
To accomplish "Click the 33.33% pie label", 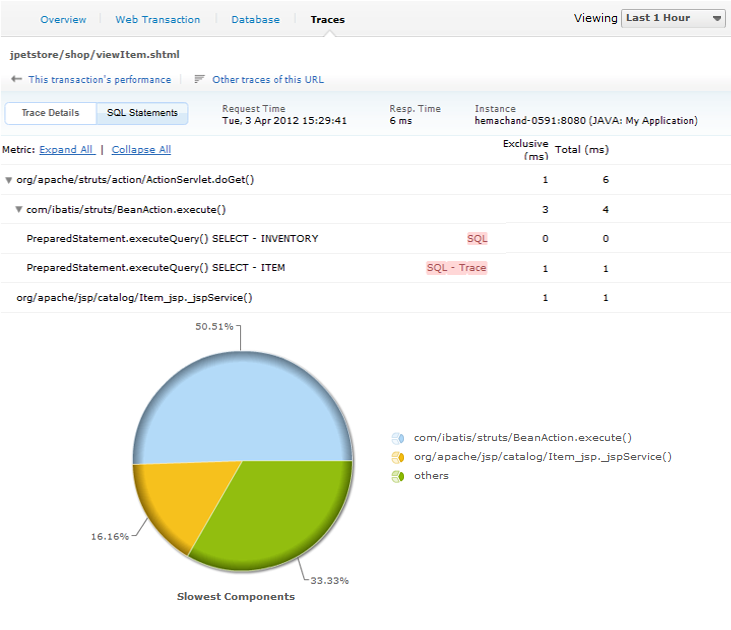I will 330,581.
